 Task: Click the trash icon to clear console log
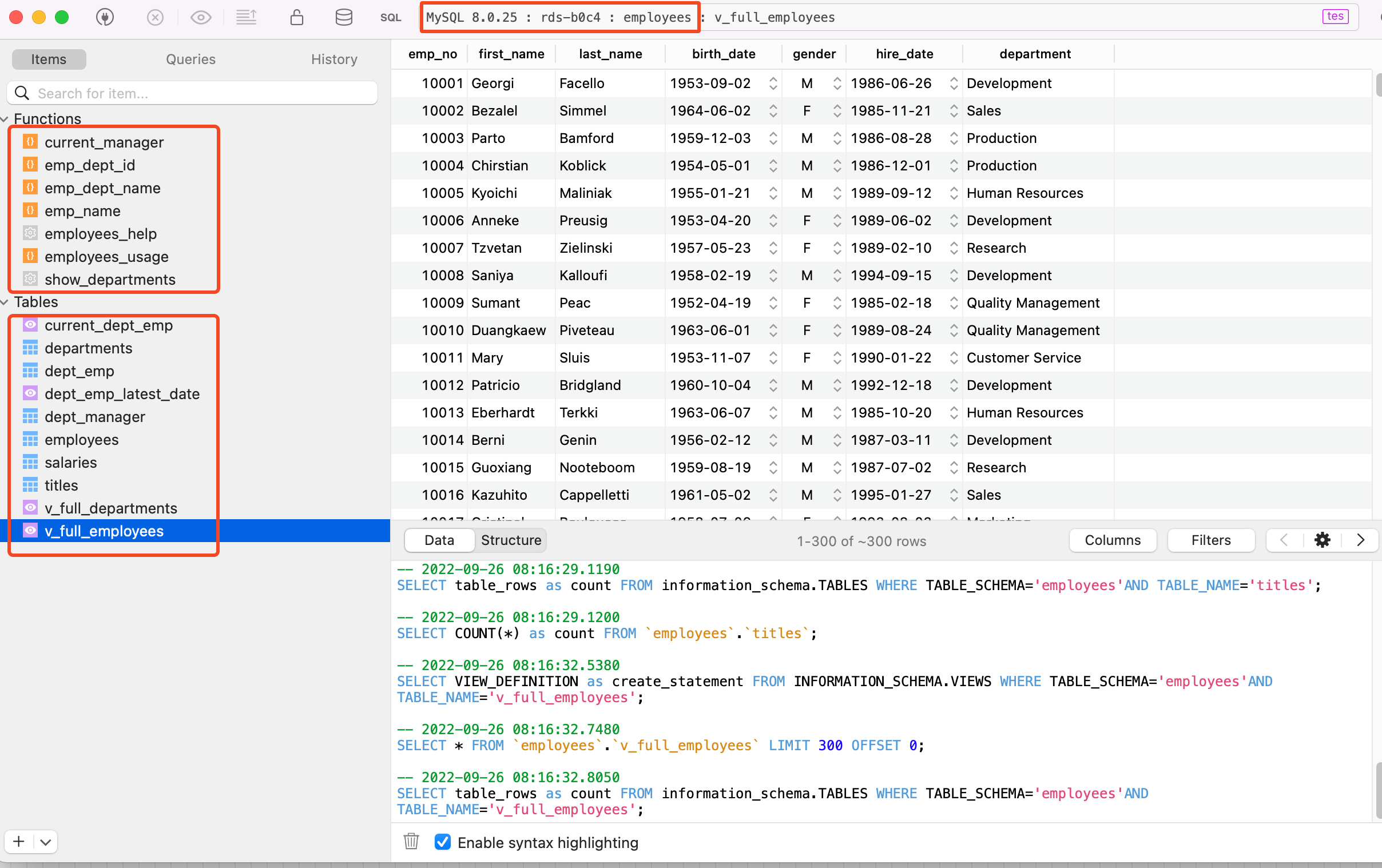pos(411,842)
